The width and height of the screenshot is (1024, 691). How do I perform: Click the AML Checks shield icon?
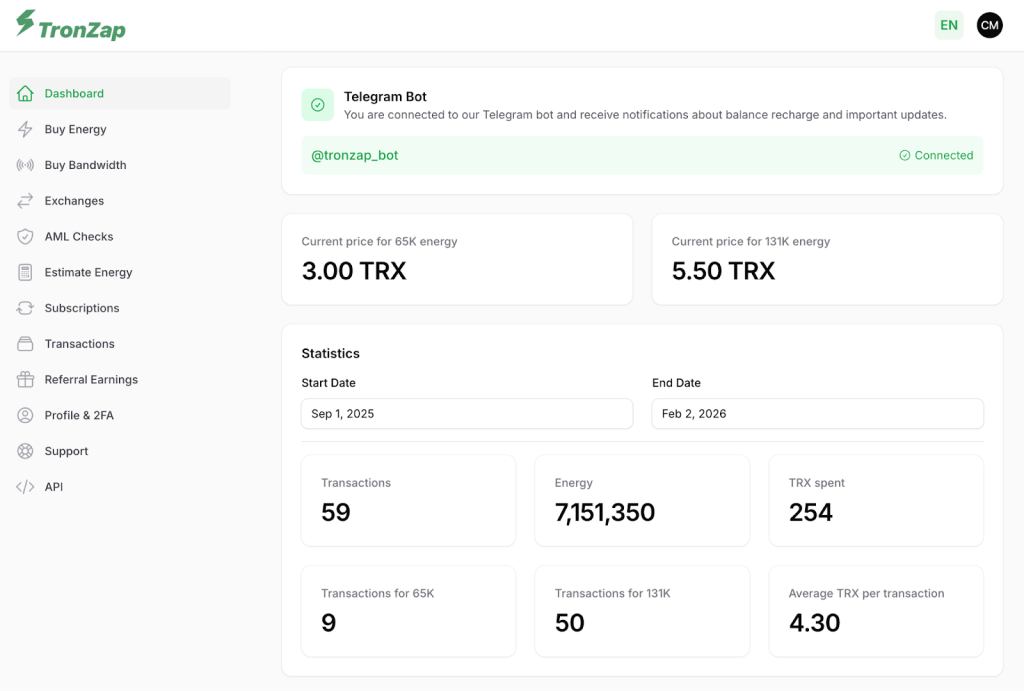[26, 237]
